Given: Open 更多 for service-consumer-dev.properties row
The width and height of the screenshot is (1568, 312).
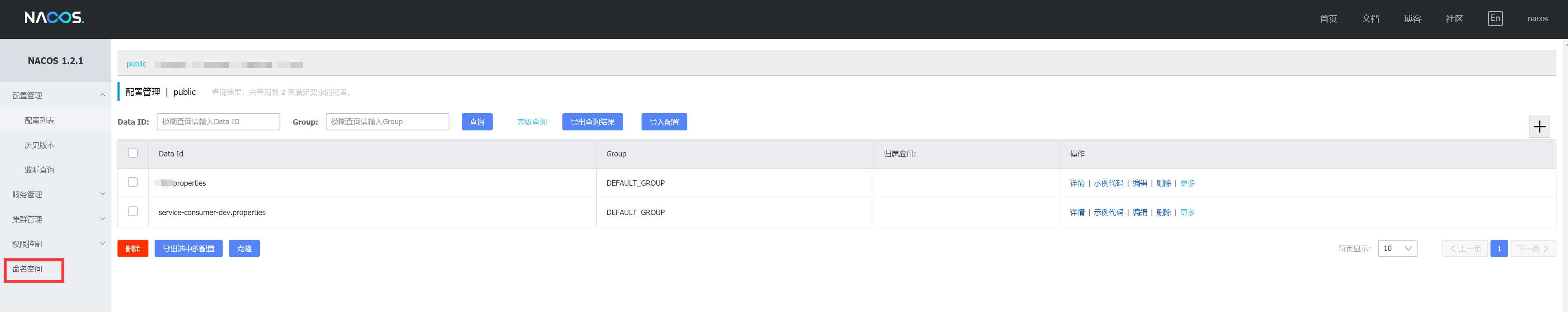Looking at the screenshot, I should point(1187,212).
